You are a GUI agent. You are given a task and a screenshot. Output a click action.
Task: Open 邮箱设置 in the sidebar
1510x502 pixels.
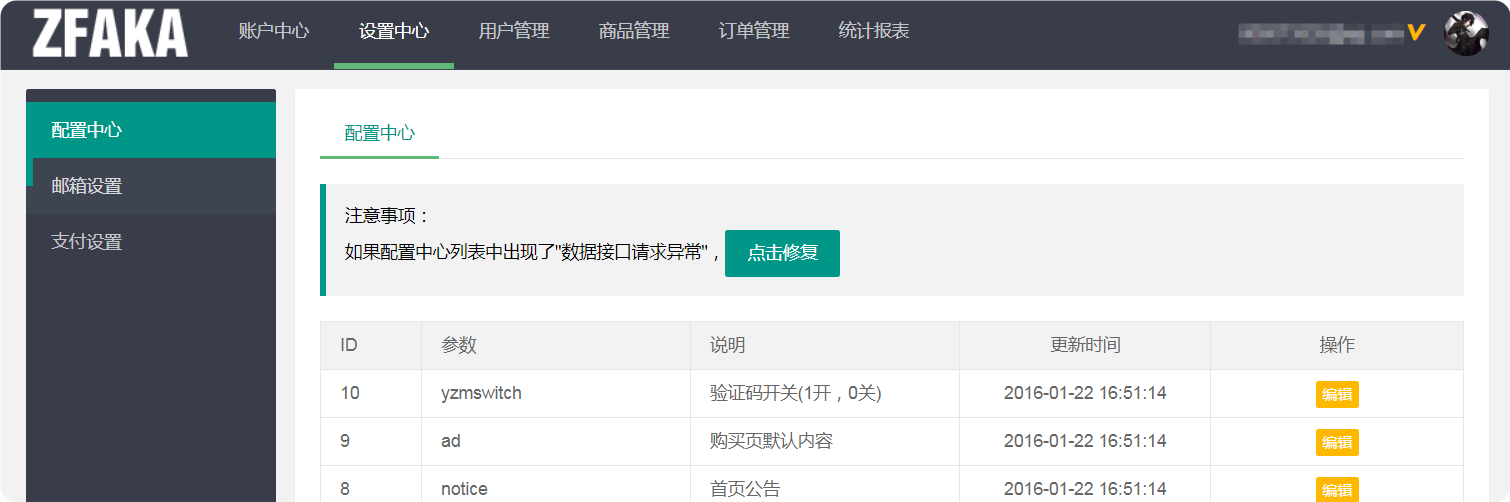click(x=150, y=186)
